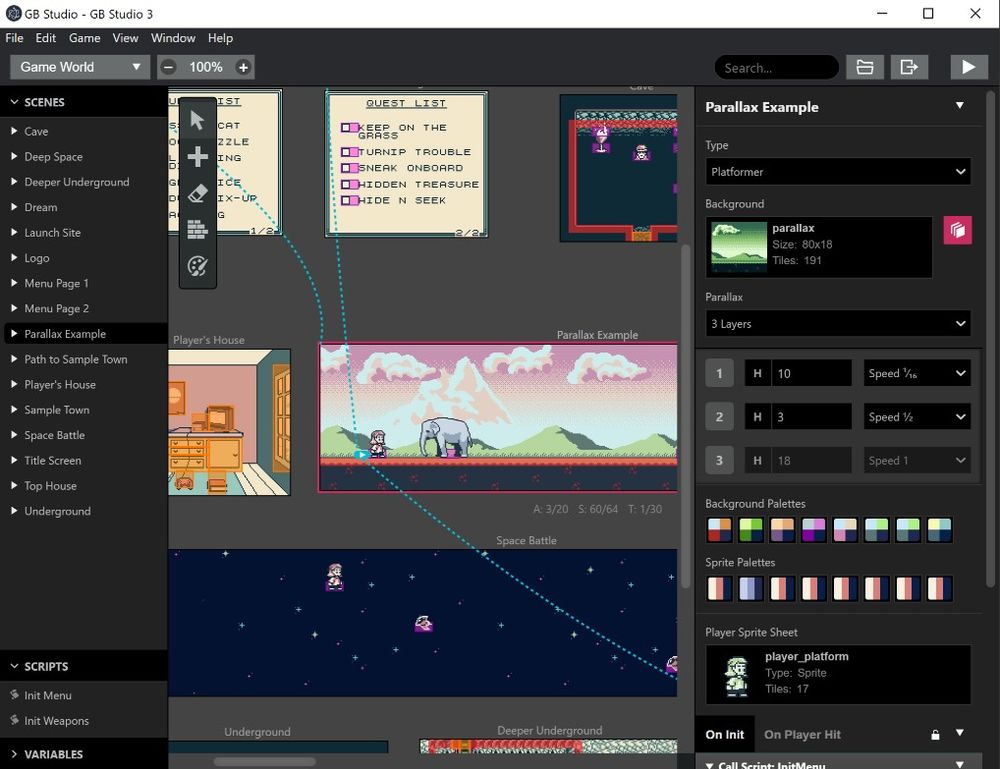Expand the Deep Space scene arrow
The width and height of the screenshot is (1000, 769).
pyautogui.click(x=14, y=156)
